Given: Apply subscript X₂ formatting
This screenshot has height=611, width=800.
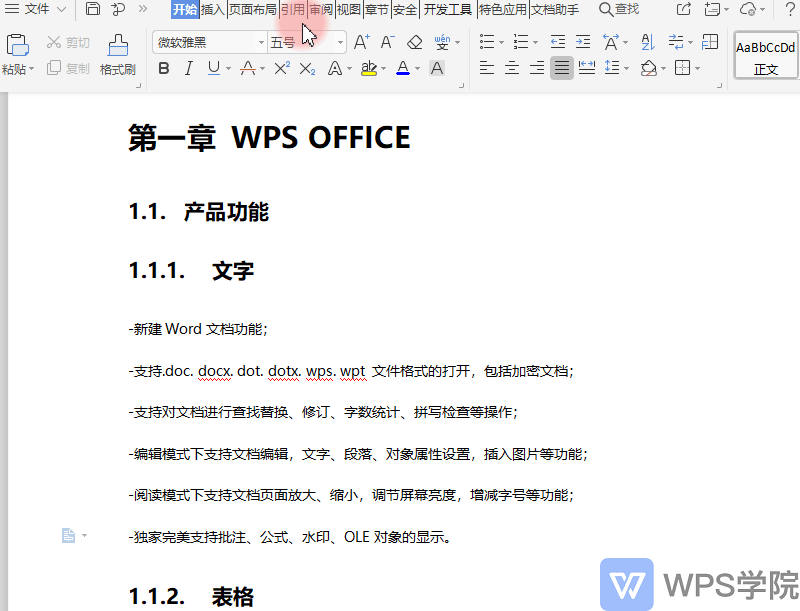Looking at the screenshot, I should [x=307, y=68].
